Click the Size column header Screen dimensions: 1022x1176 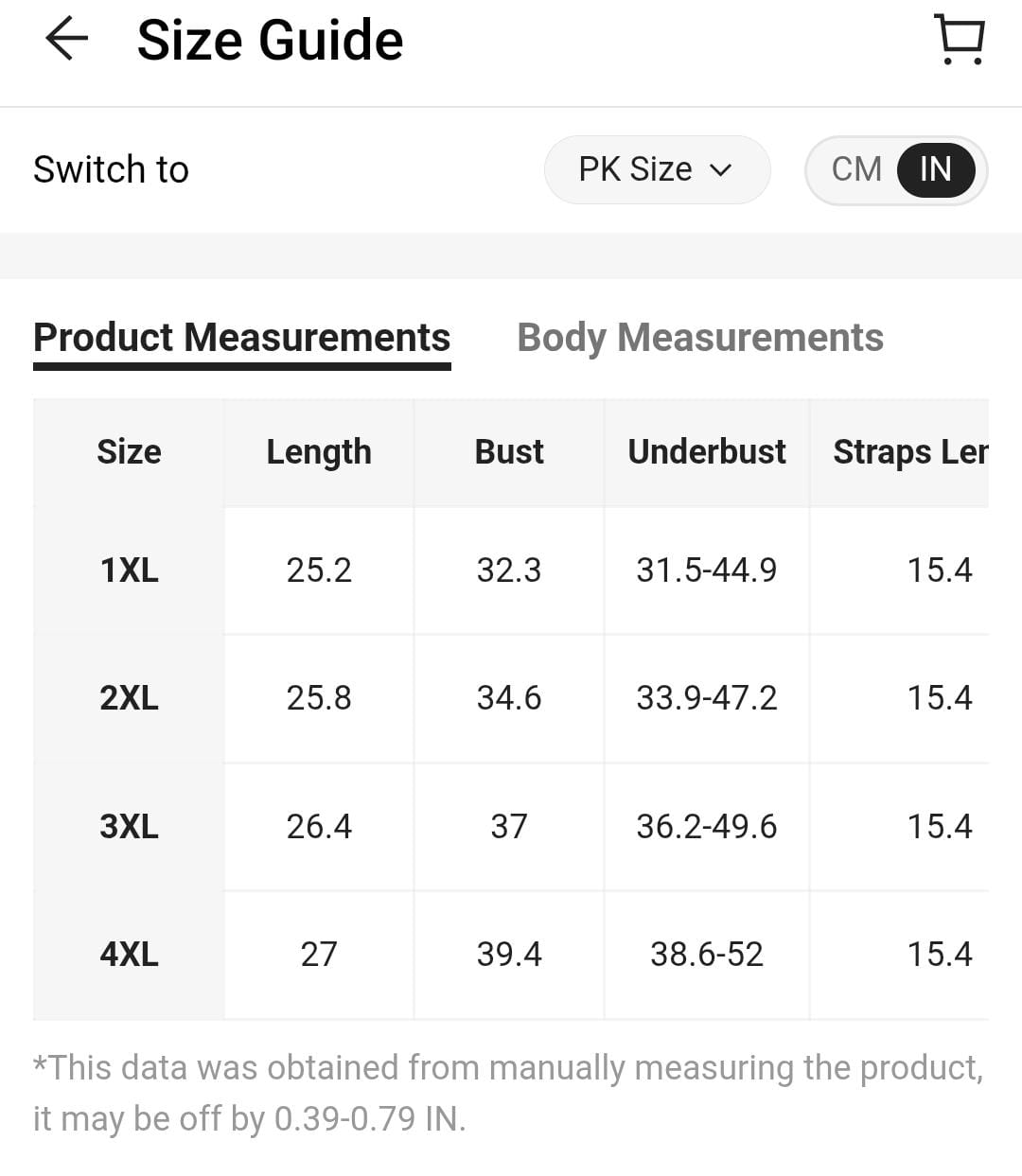pyautogui.click(x=129, y=452)
